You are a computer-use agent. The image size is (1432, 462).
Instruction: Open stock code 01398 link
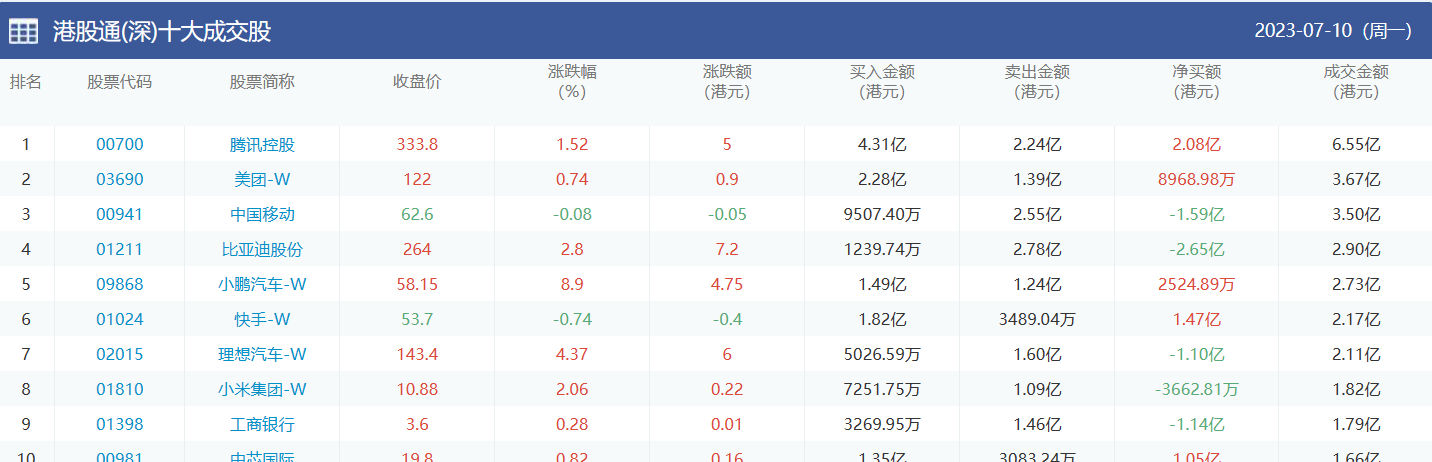tap(120, 424)
